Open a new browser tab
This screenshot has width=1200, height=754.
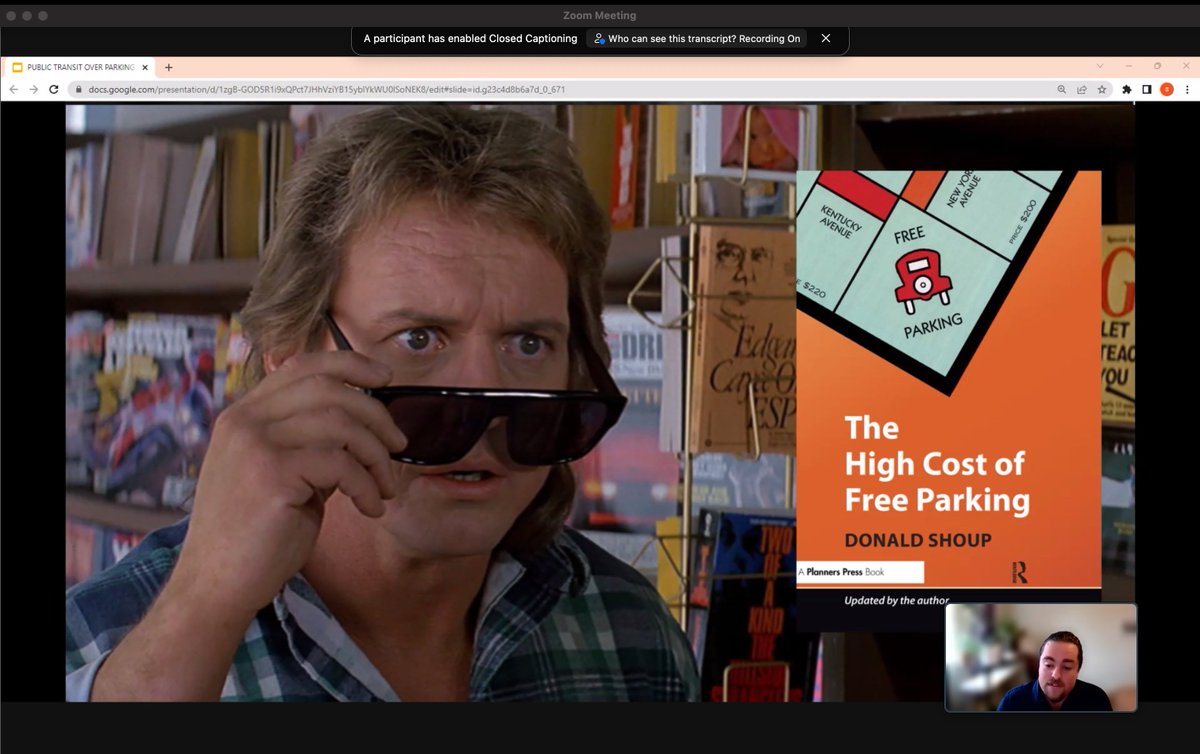(169, 67)
